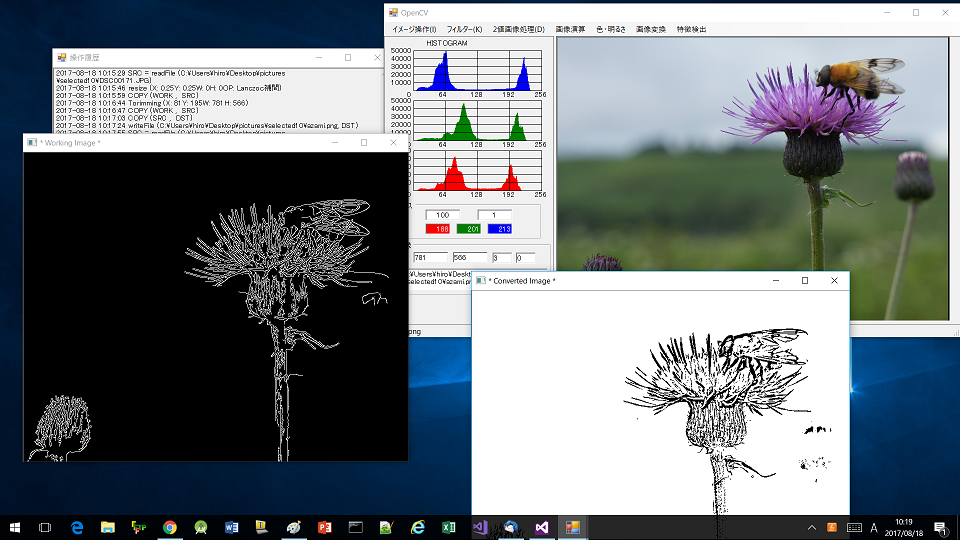
Task: Launch Internet Explorer from the taskbar
Action: 418,527
